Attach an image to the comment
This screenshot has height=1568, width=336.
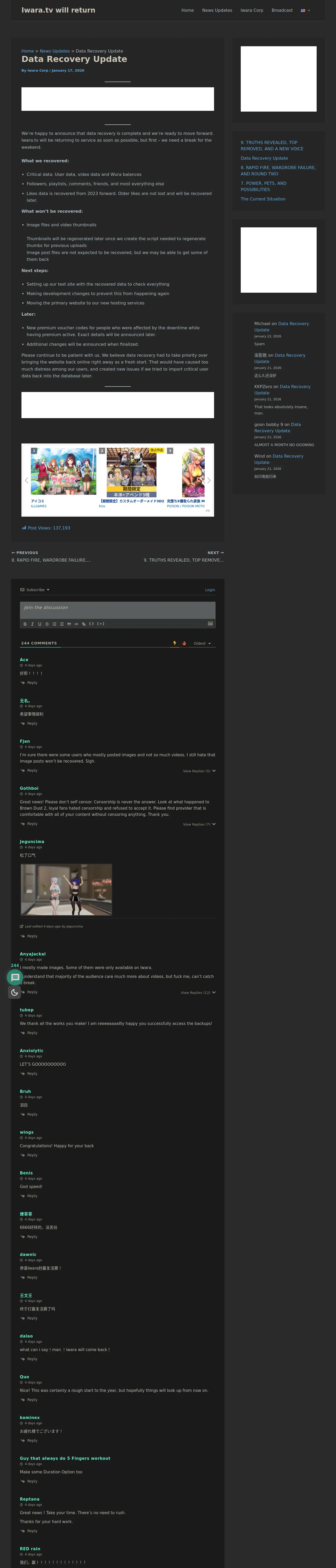pyautogui.click(x=210, y=624)
